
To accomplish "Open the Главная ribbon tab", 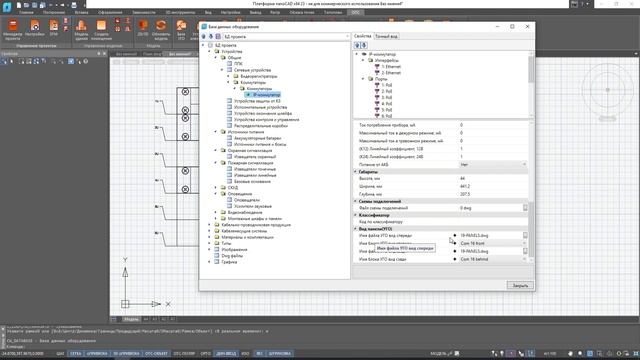I will tap(26, 13).
